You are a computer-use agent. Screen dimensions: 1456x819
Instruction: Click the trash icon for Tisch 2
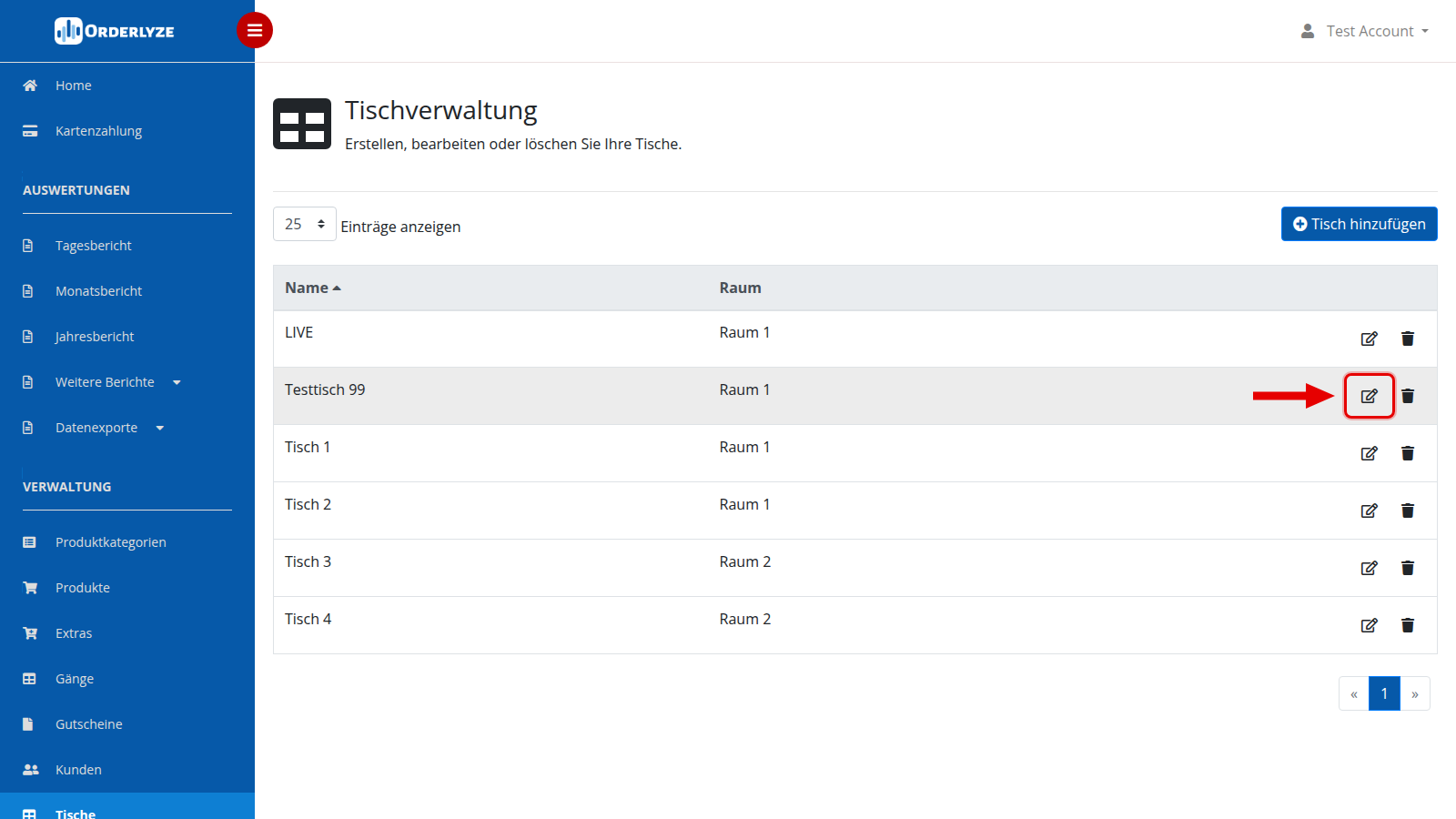[x=1408, y=511]
